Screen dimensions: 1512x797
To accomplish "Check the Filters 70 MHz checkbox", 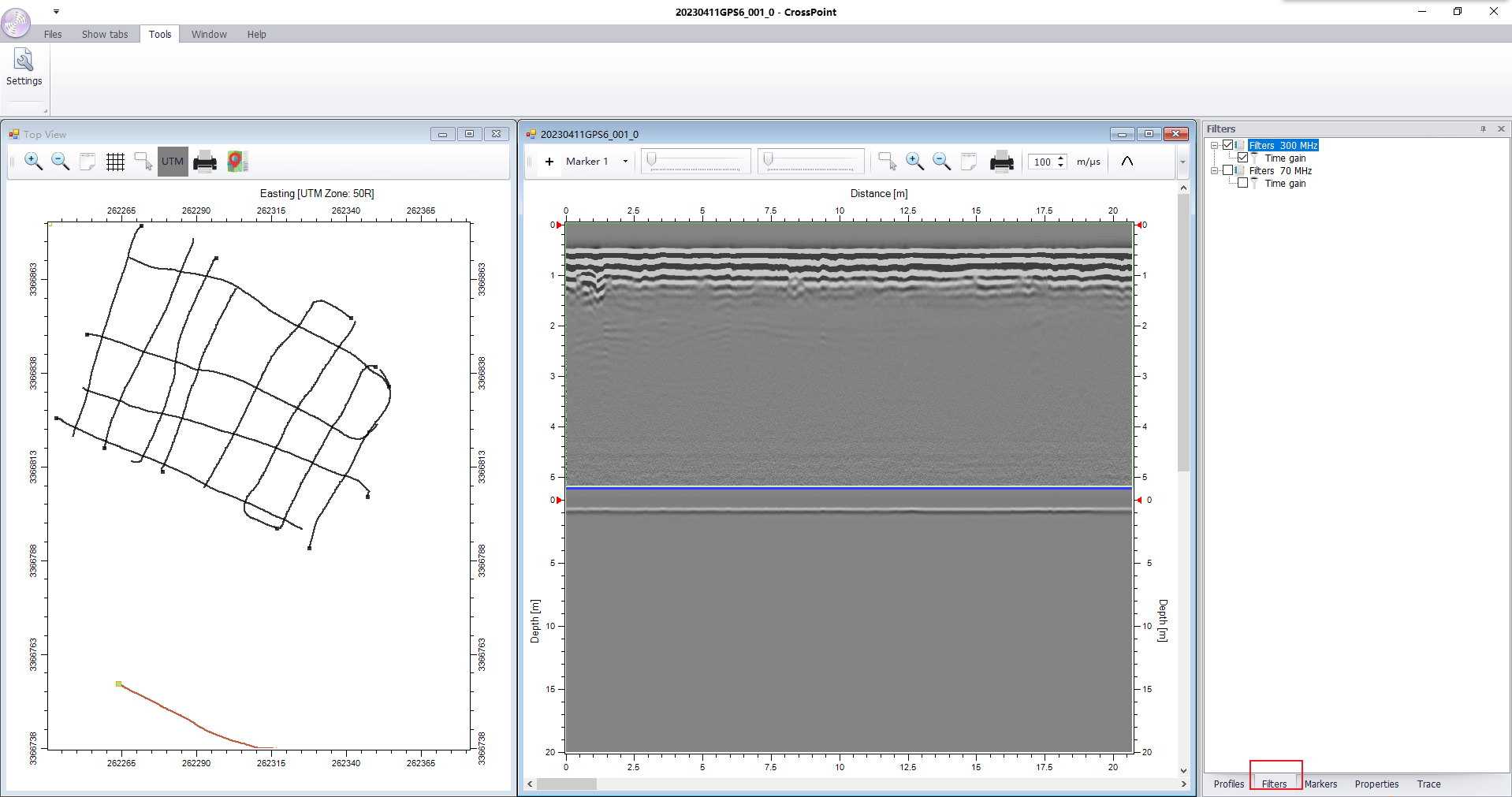I will tap(1228, 170).
